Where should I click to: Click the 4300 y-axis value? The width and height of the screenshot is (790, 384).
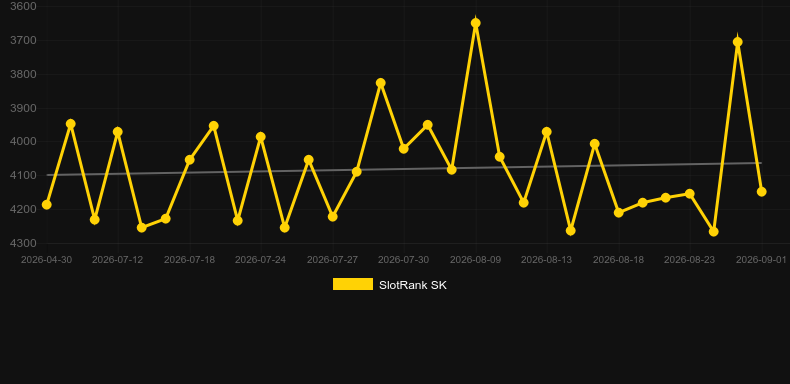click(23, 243)
